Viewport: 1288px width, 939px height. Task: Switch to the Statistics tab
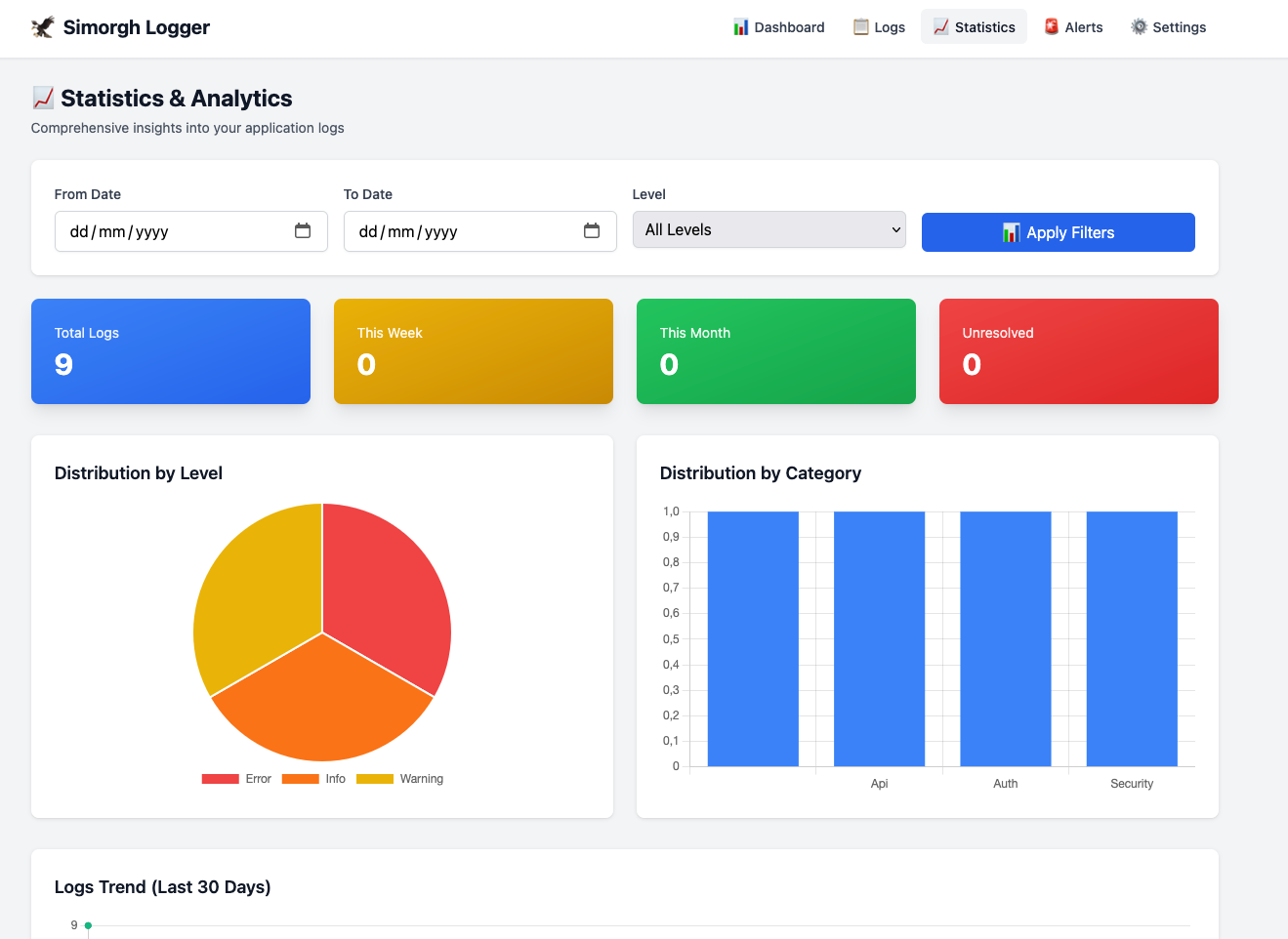coord(974,27)
